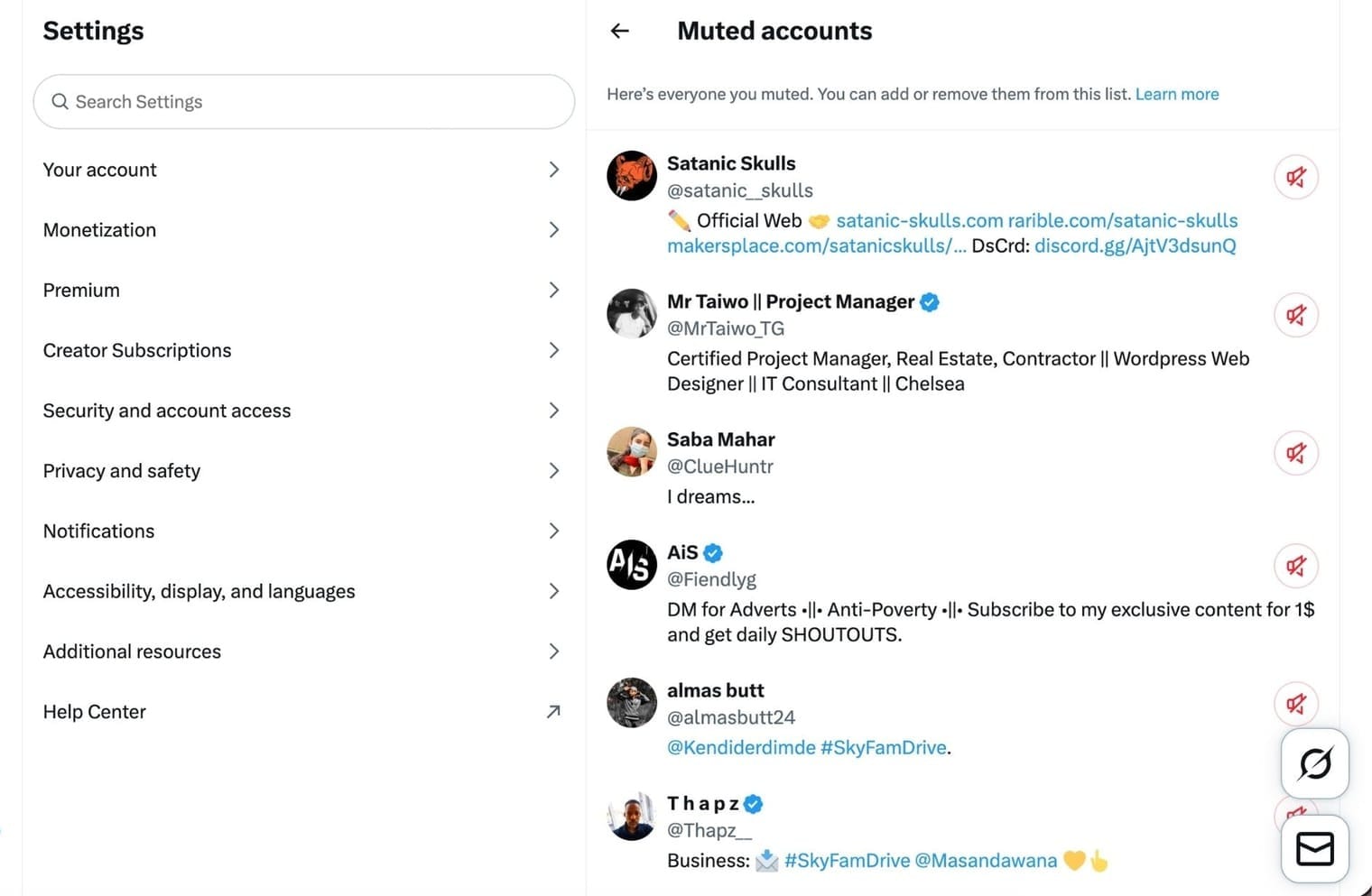Click Mr Taiwo's blue verified checkmark
Image resolution: width=1372 pixels, height=896 pixels.
click(x=929, y=301)
